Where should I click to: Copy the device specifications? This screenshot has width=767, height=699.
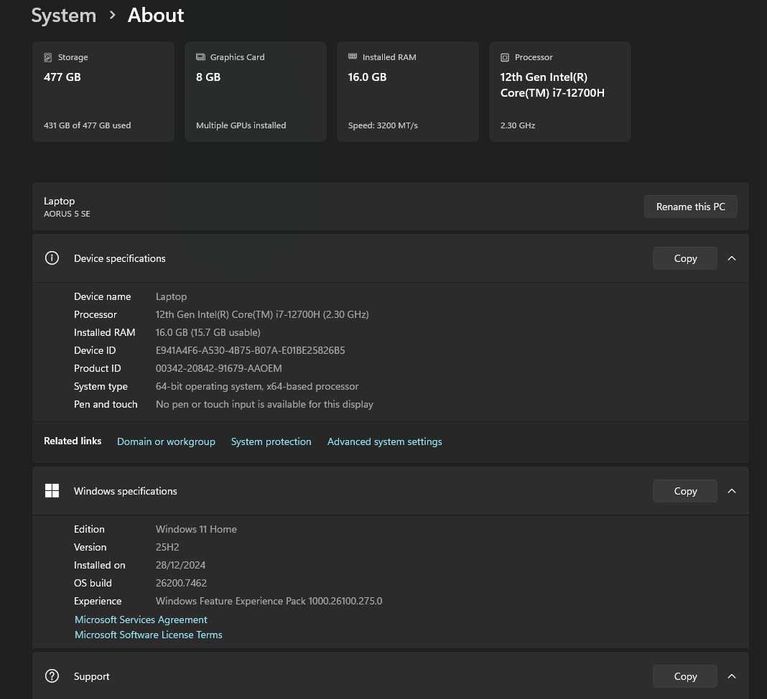tap(685, 258)
